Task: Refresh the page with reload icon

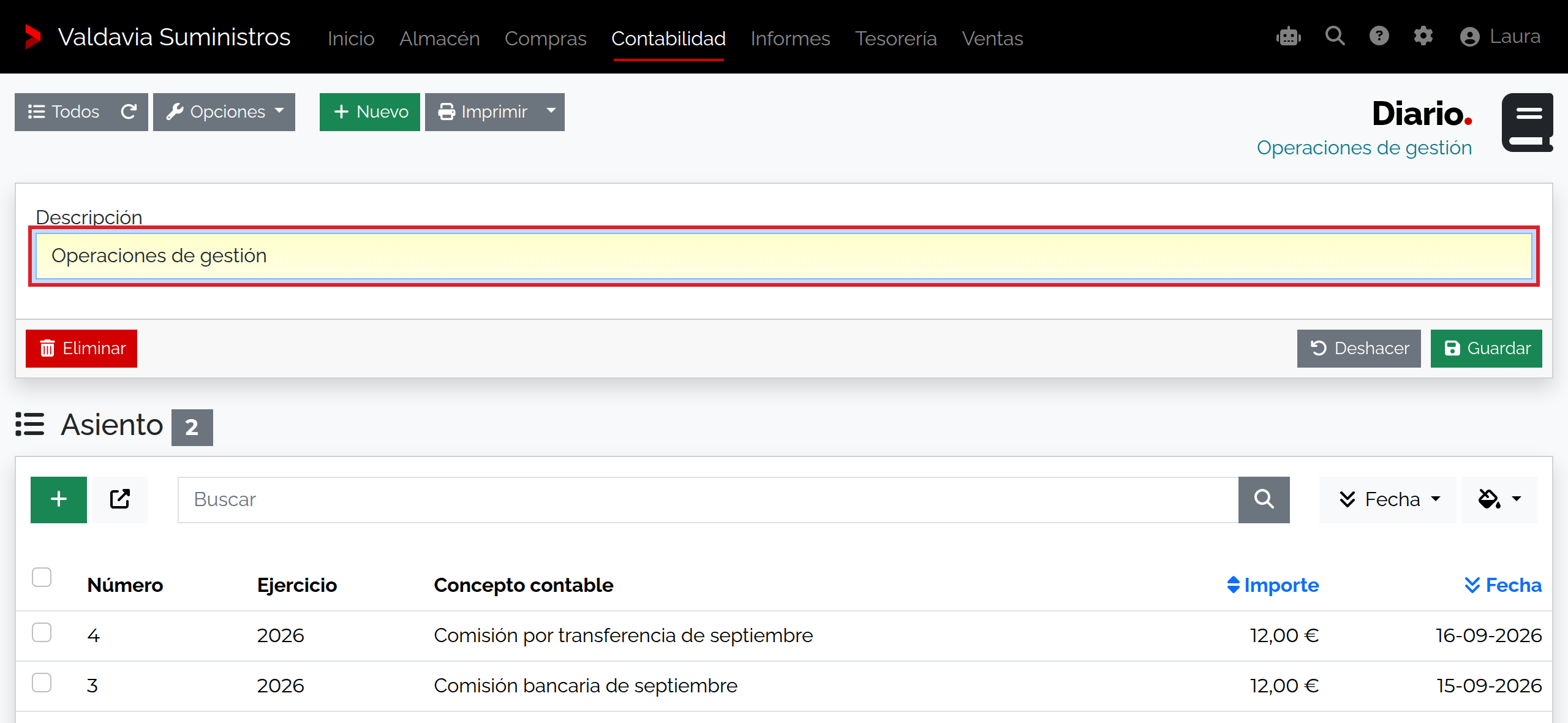Action: (x=129, y=112)
